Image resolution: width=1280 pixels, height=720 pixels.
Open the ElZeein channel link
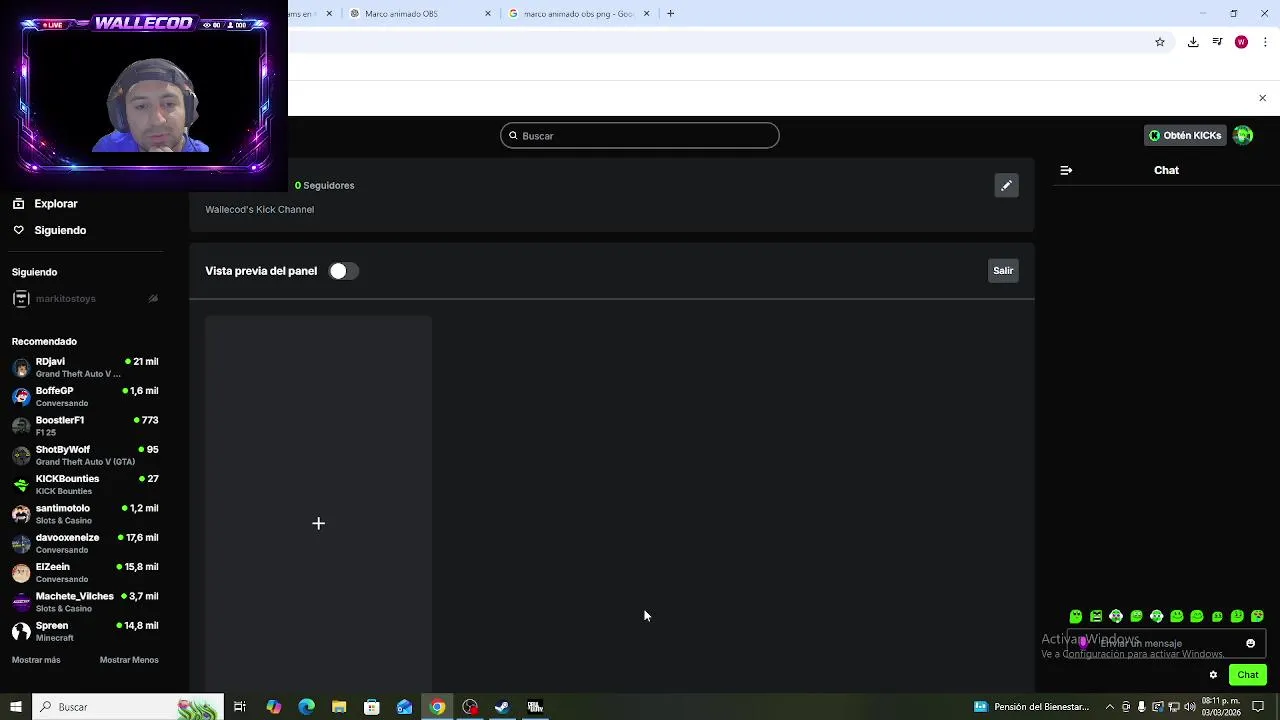85,572
